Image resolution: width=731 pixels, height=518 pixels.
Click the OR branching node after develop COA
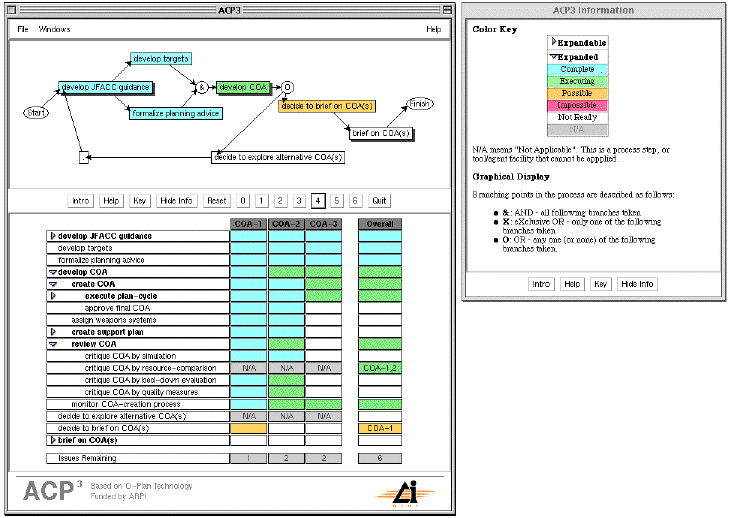click(x=287, y=87)
